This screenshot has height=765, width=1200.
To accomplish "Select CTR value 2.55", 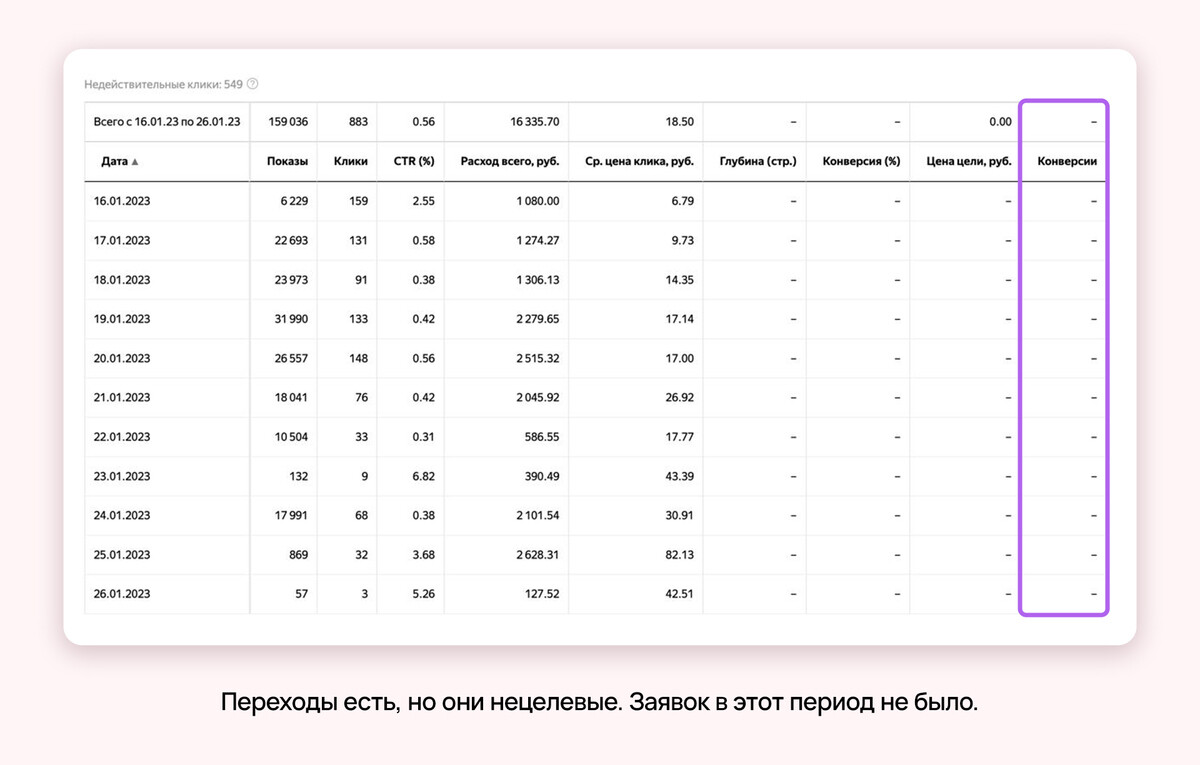I will [424, 201].
